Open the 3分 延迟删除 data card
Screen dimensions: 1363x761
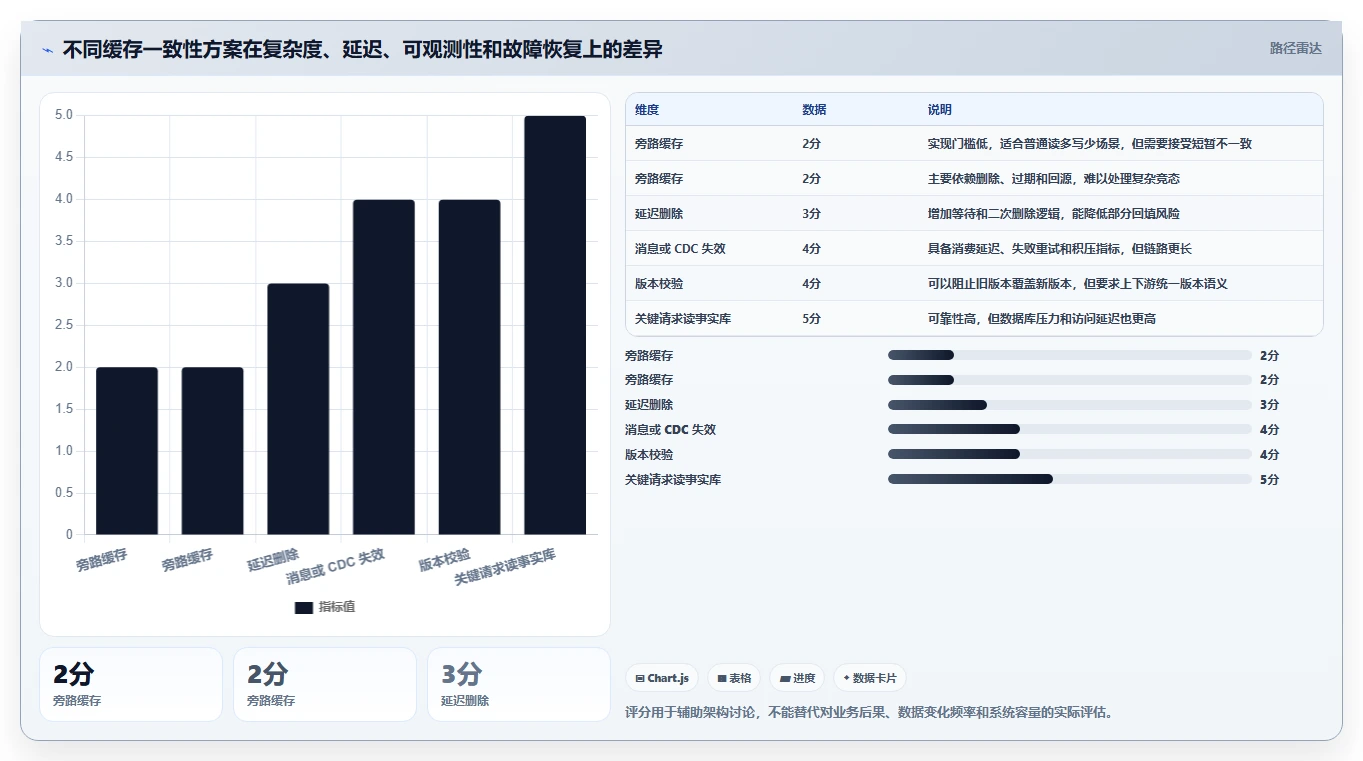518,684
